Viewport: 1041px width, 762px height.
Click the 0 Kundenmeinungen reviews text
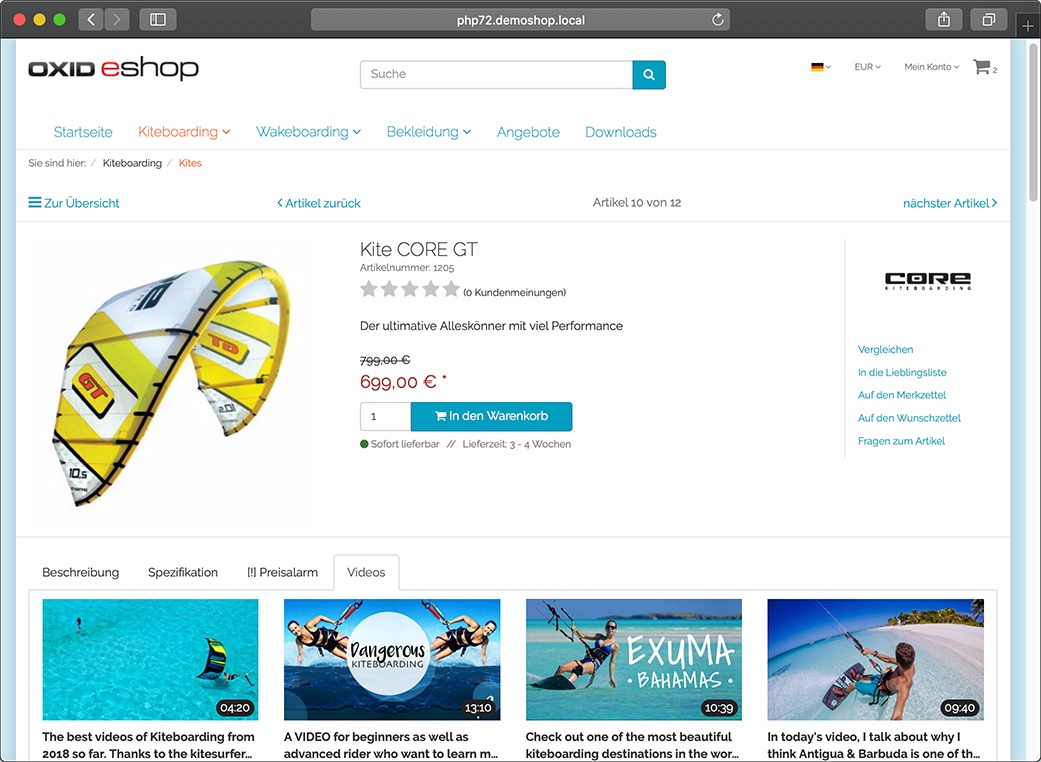(515, 293)
